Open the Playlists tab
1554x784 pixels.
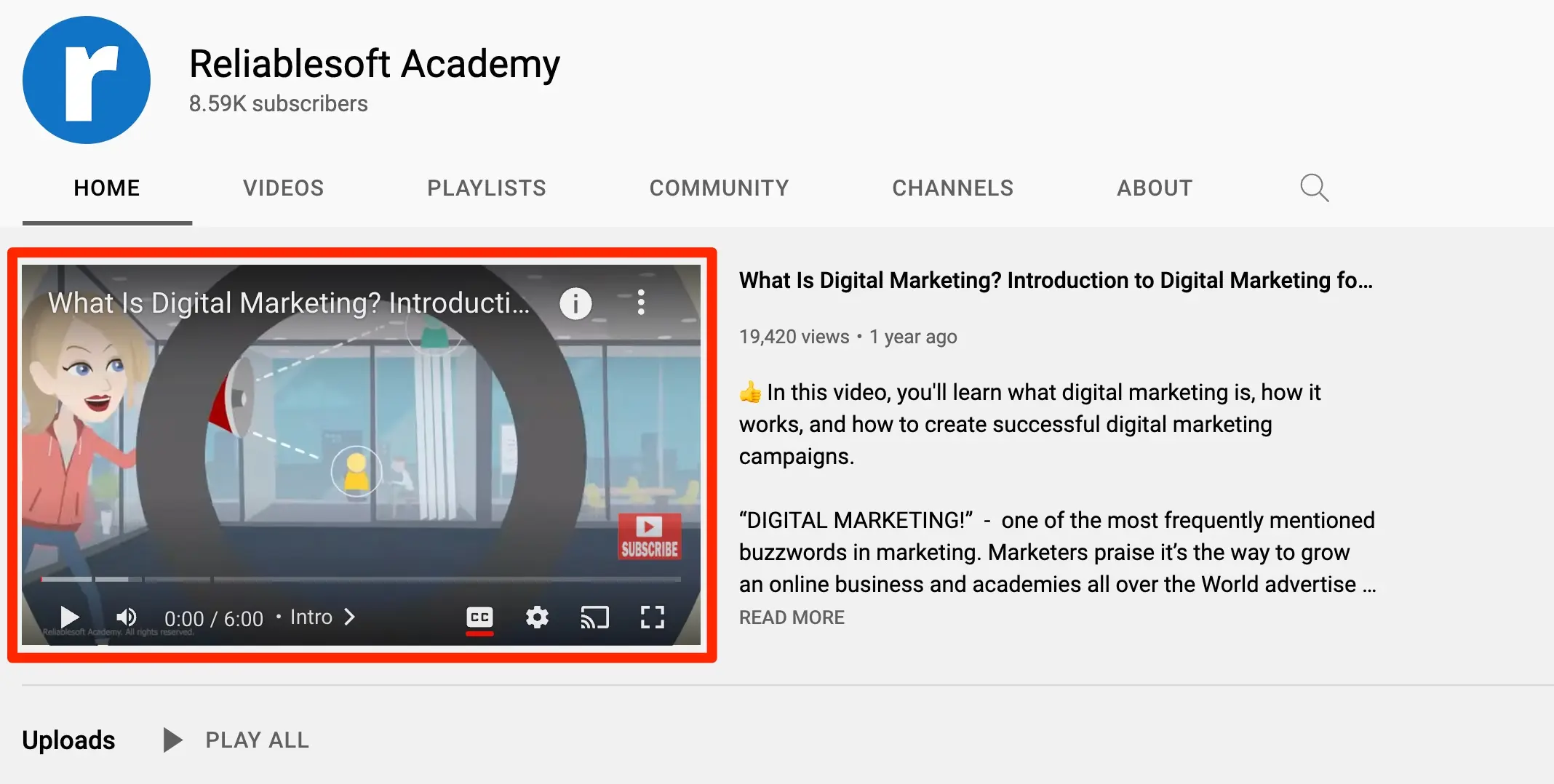tap(486, 188)
